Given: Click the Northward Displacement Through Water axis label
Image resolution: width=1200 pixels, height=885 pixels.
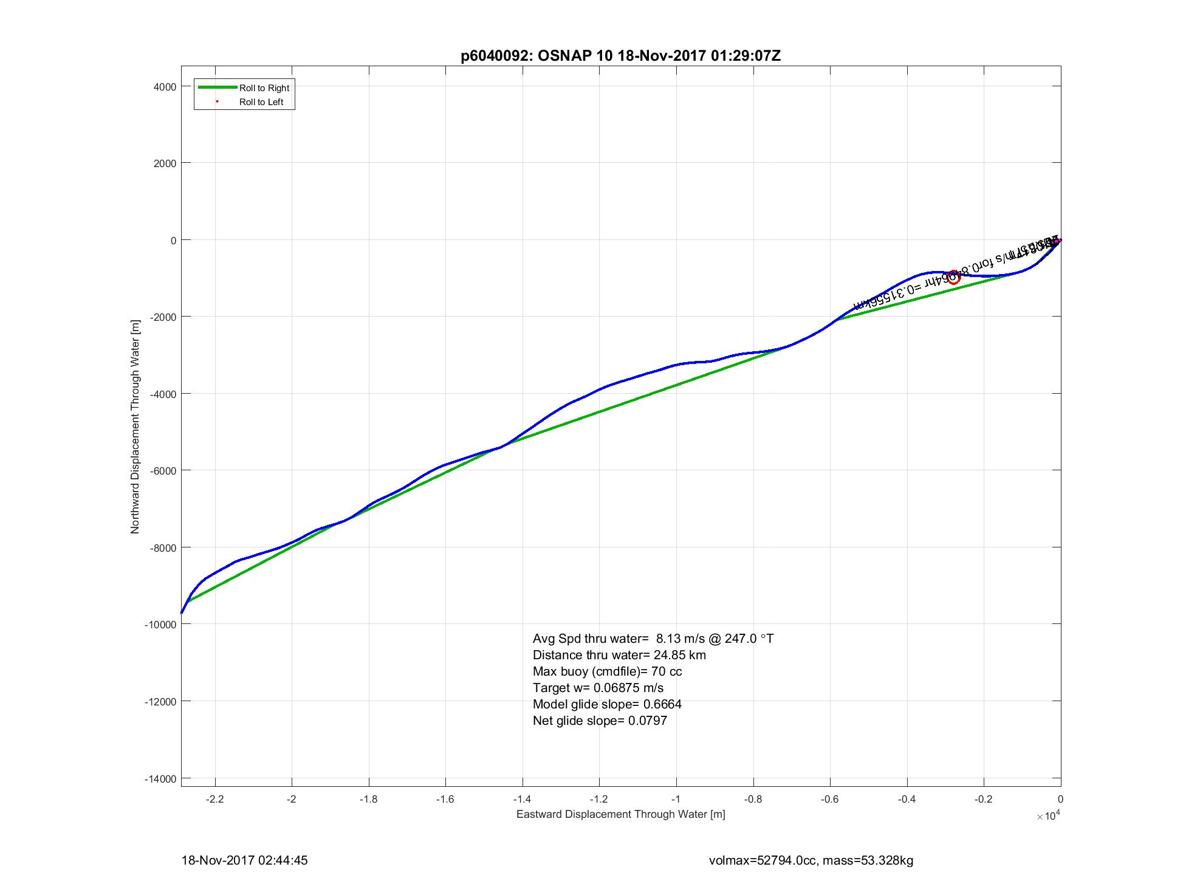Looking at the screenshot, I should point(134,426).
